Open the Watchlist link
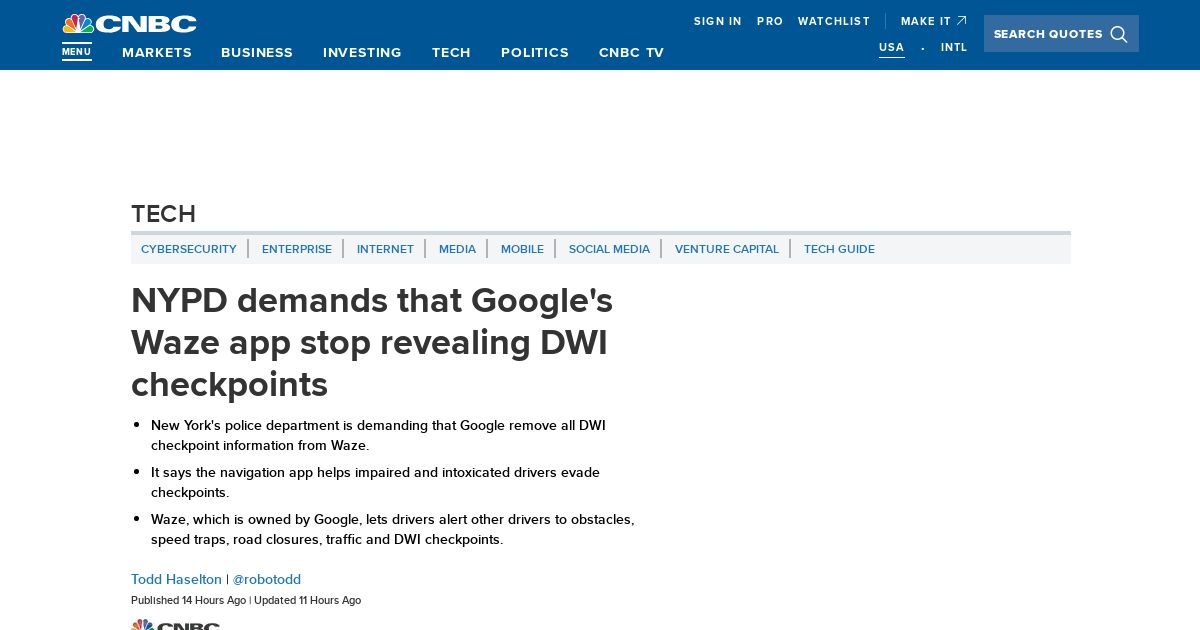This screenshot has height=630, width=1200. coord(834,21)
